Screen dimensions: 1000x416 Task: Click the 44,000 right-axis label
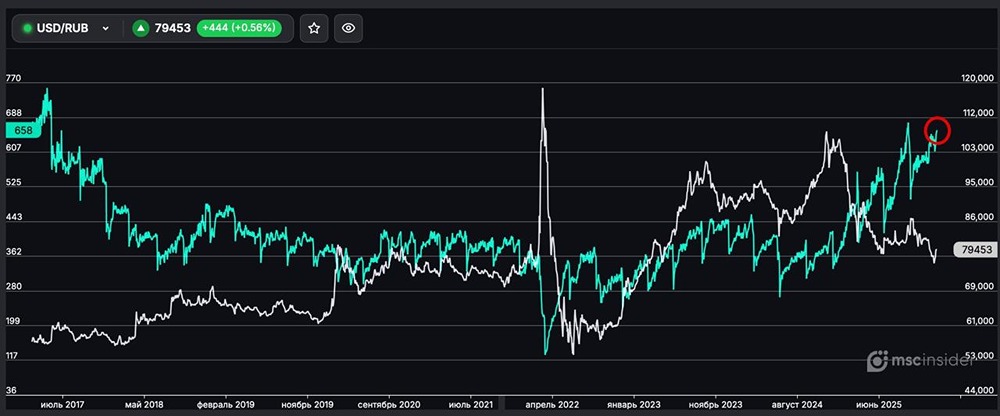pos(976,389)
